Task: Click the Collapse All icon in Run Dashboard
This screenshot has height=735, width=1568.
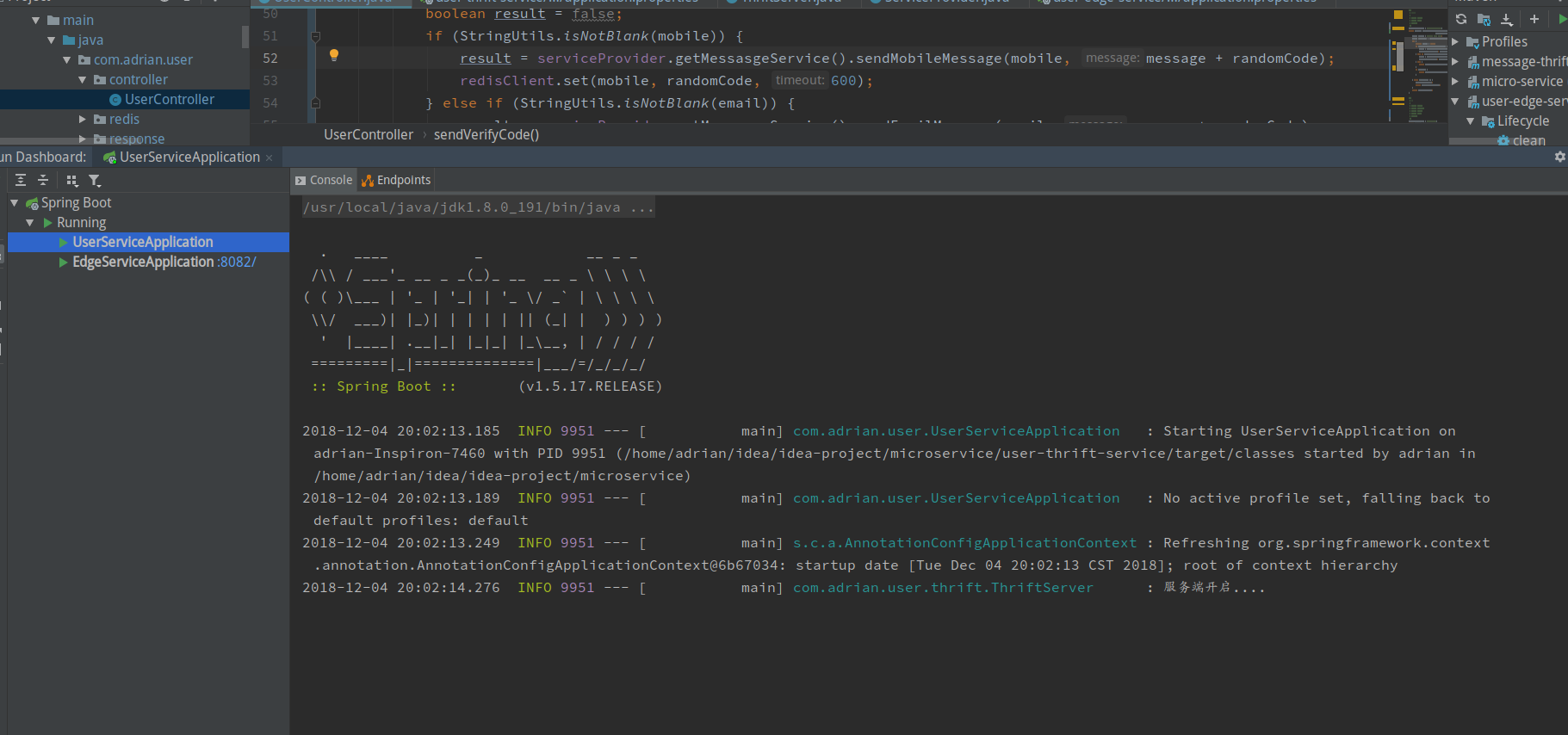Action: pyautogui.click(x=43, y=180)
